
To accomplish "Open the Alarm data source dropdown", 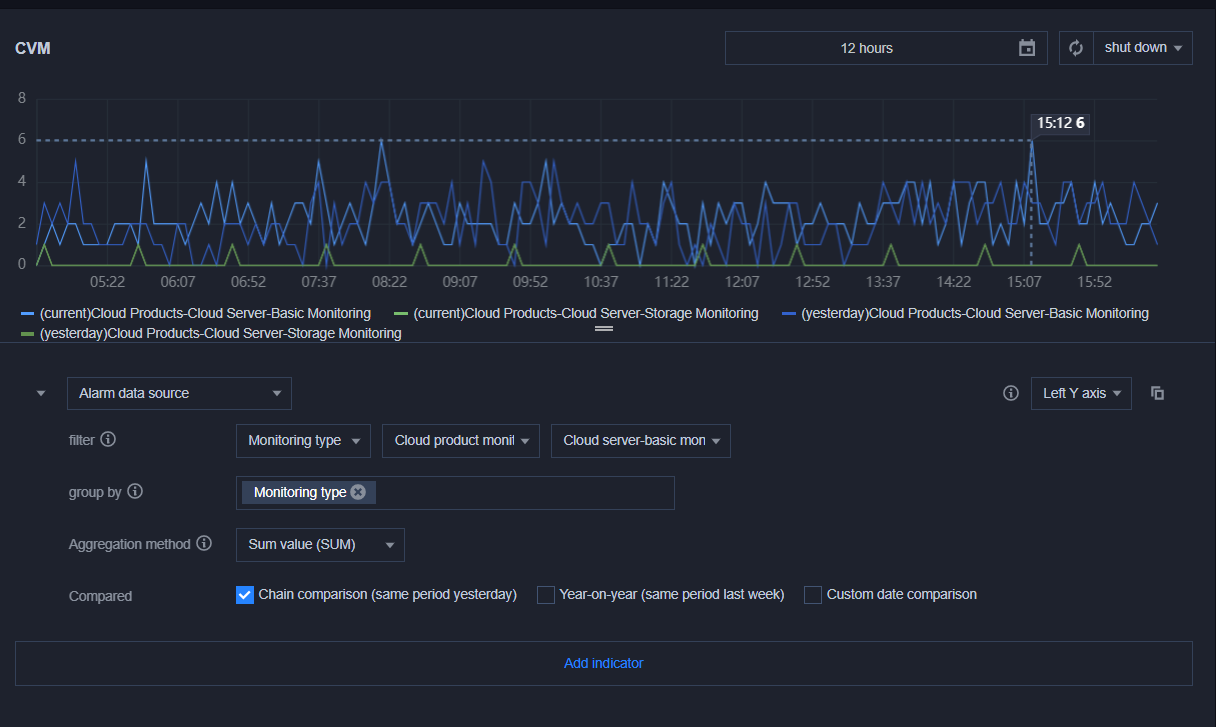I will (179, 393).
